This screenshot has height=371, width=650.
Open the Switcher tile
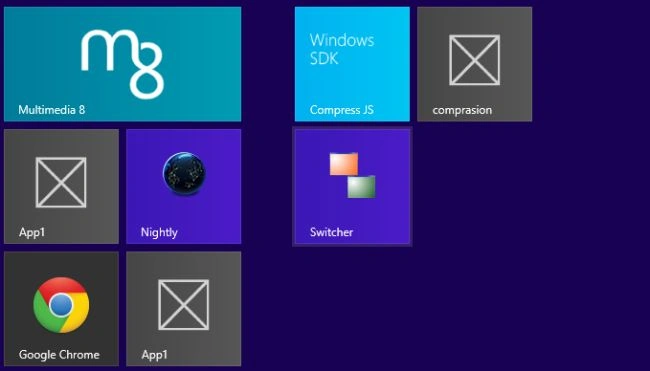click(352, 187)
